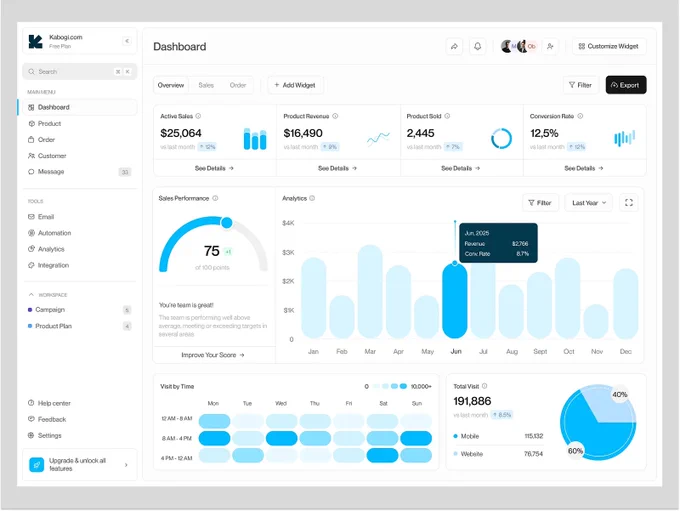The height and width of the screenshot is (511, 680).
Task: Click the Product Sold donut icon
Action: pos(501,139)
